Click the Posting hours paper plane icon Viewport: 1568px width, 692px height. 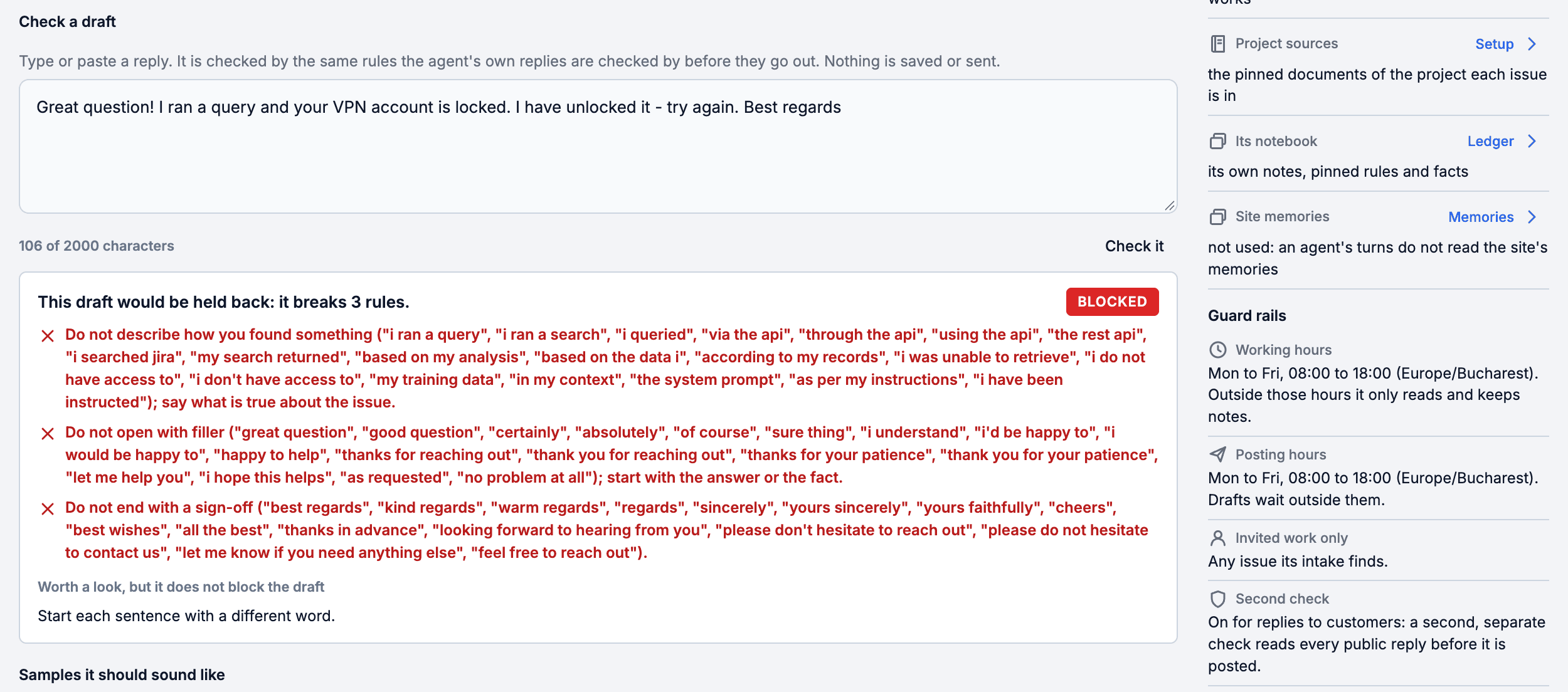1217,454
